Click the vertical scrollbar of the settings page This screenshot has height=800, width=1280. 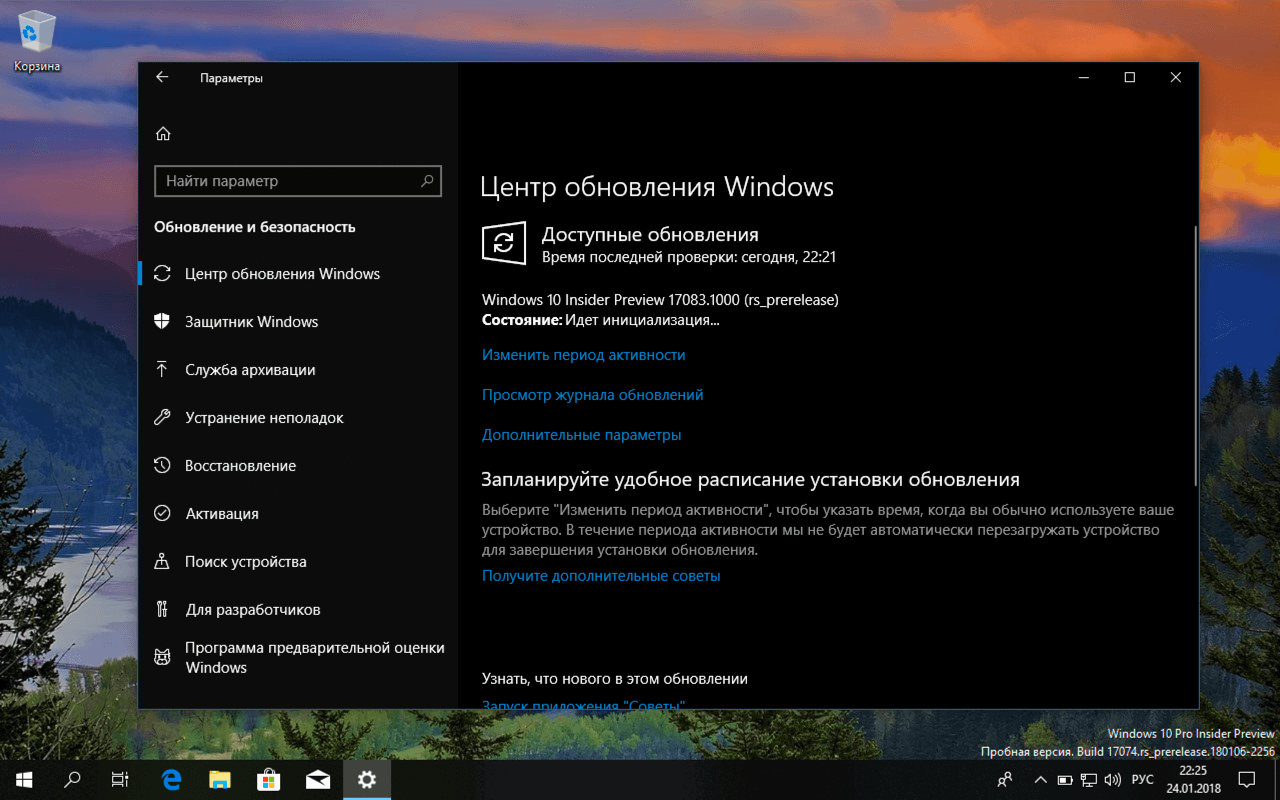pos(1195,355)
